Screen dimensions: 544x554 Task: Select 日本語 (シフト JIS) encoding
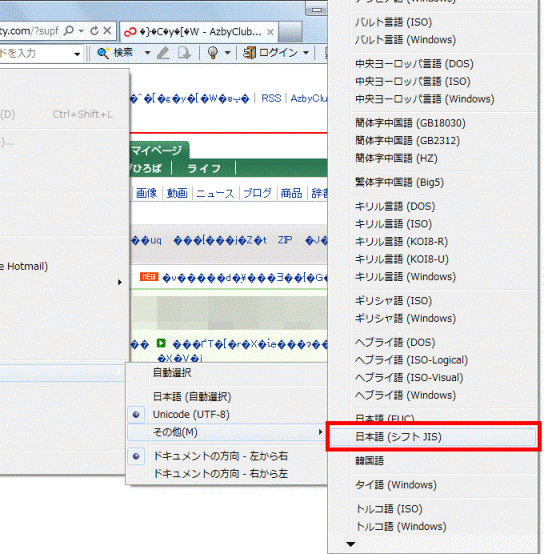coord(433,437)
